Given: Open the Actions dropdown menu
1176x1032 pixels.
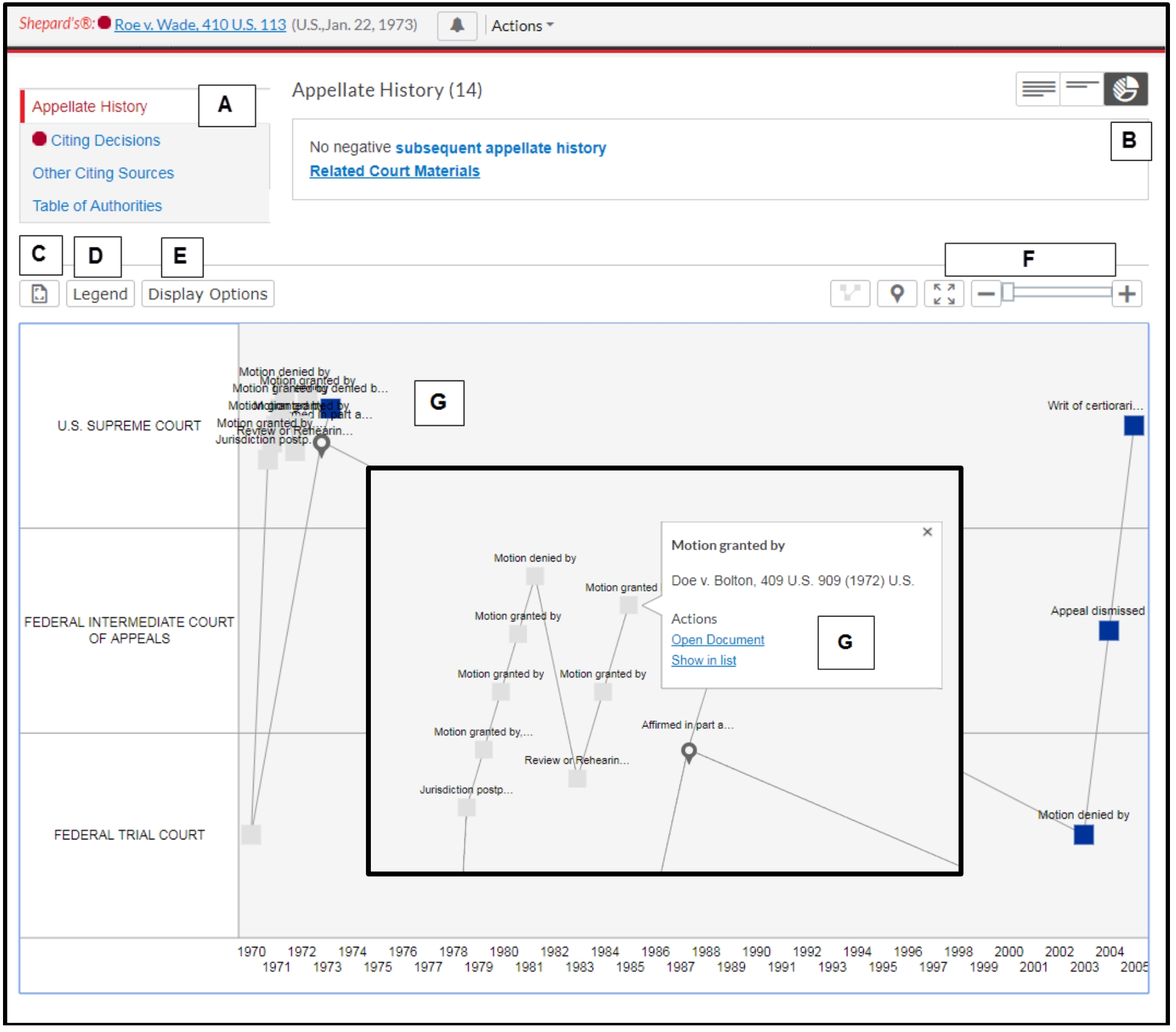Looking at the screenshot, I should [522, 26].
